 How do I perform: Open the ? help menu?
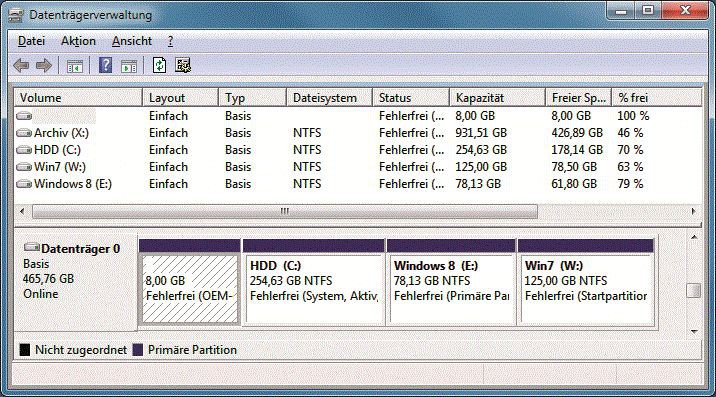(170, 41)
